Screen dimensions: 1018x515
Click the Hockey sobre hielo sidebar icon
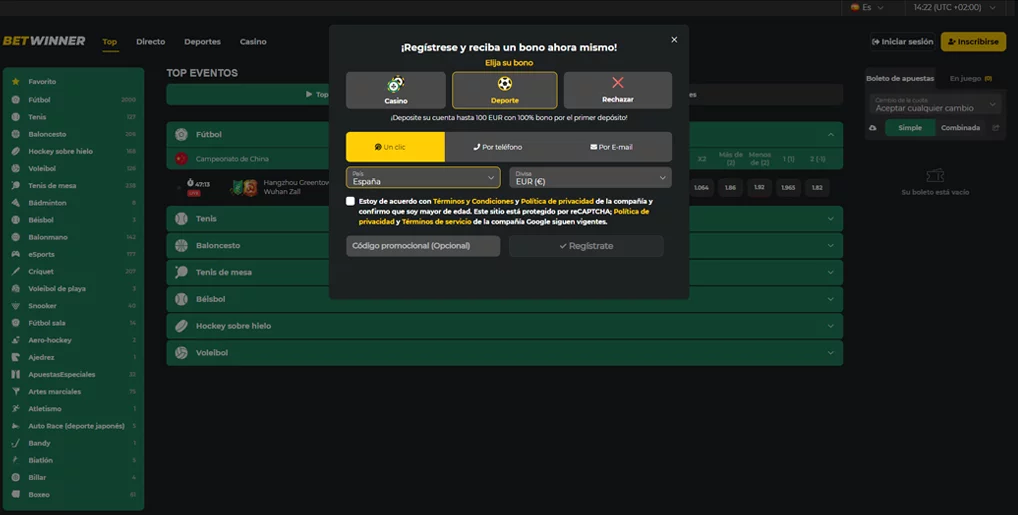(x=16, y=151)
